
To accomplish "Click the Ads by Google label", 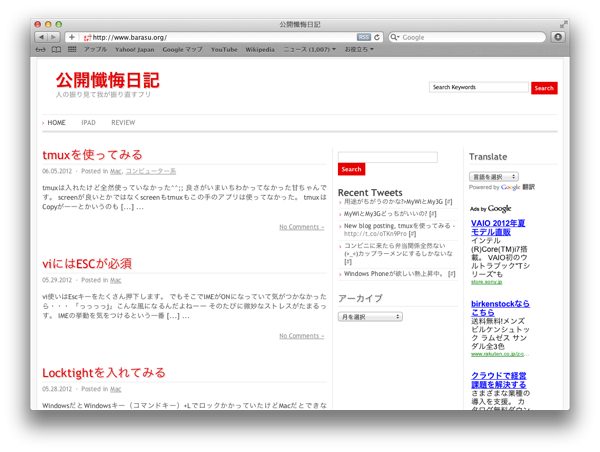I will 491,209.
